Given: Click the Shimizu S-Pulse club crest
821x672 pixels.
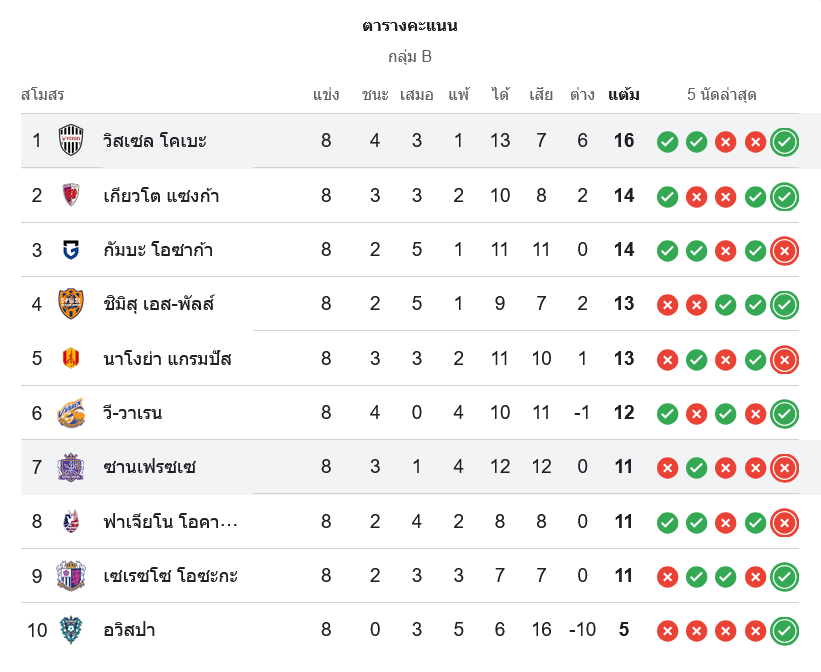Looking at the screenshot, I should tap(71, 303).
